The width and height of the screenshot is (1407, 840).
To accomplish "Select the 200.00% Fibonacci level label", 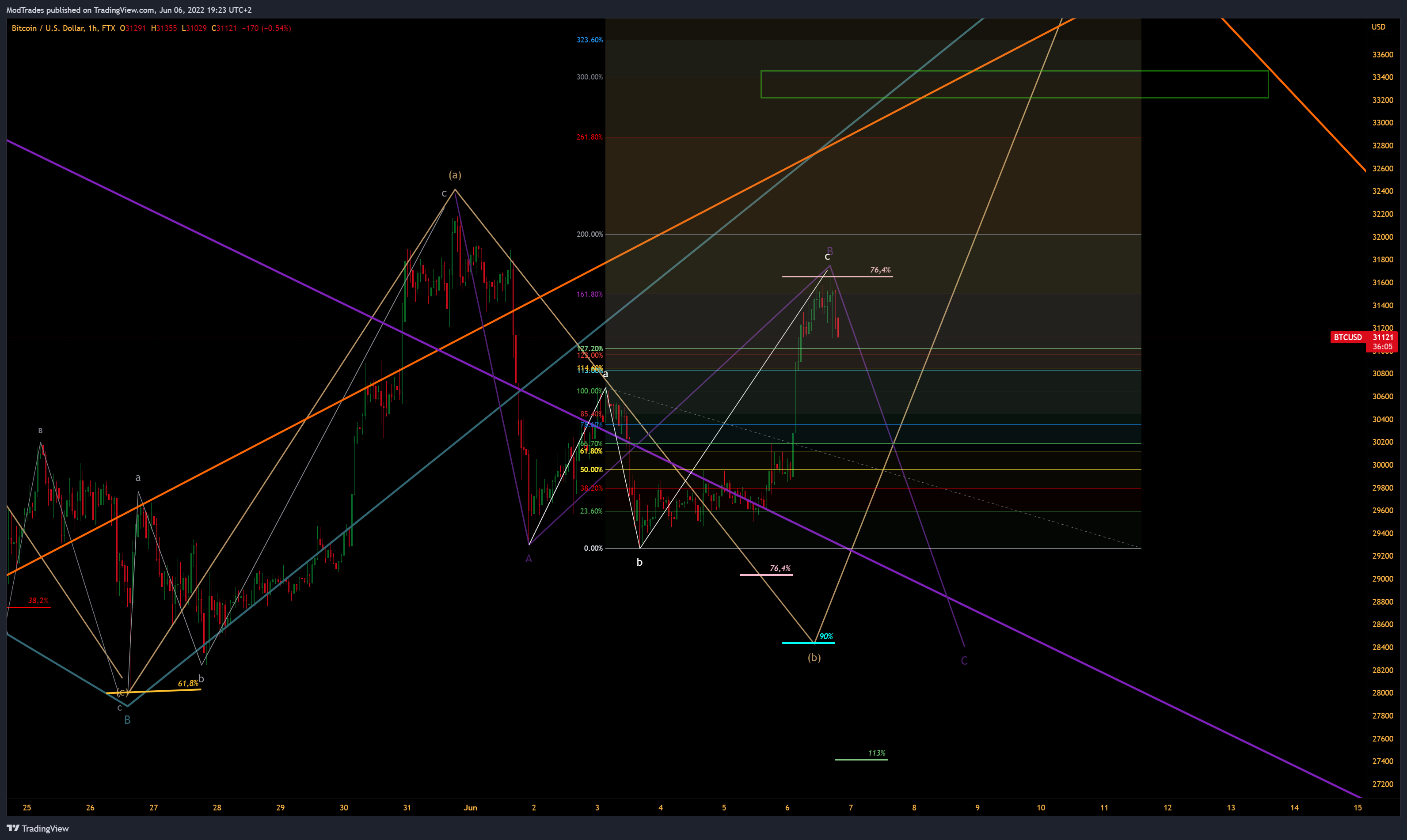I will tap(589, 235).
